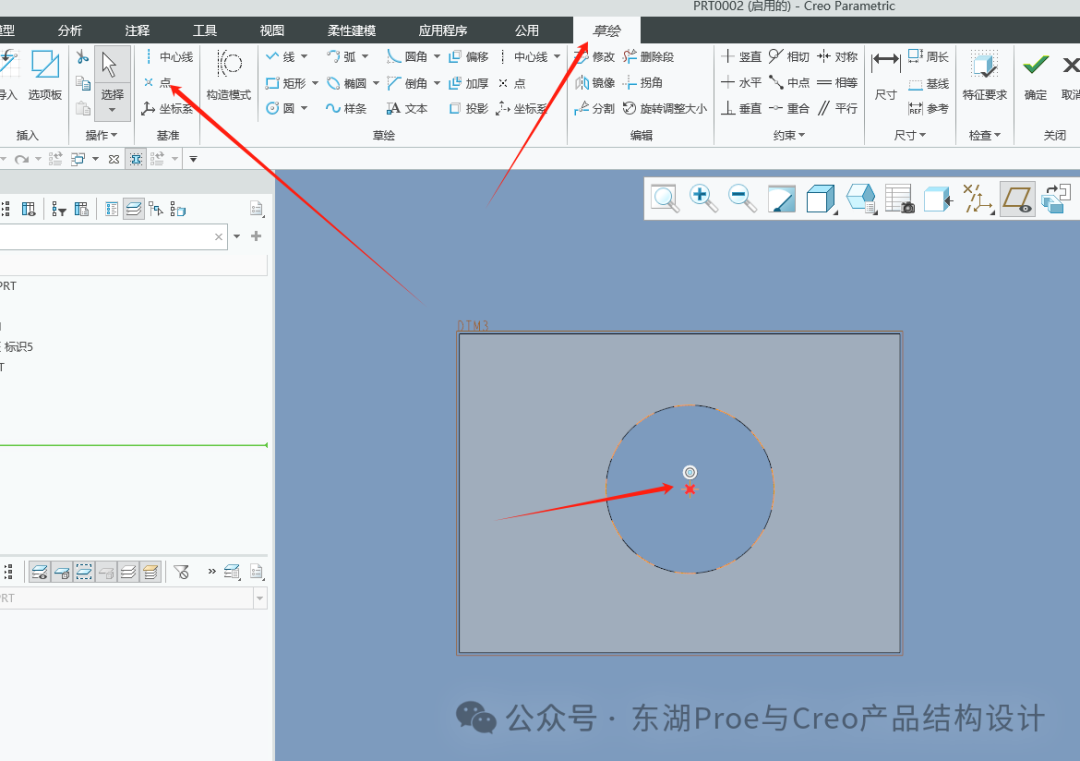Switch to the 草绘 ribbon tab

point(606,30)
